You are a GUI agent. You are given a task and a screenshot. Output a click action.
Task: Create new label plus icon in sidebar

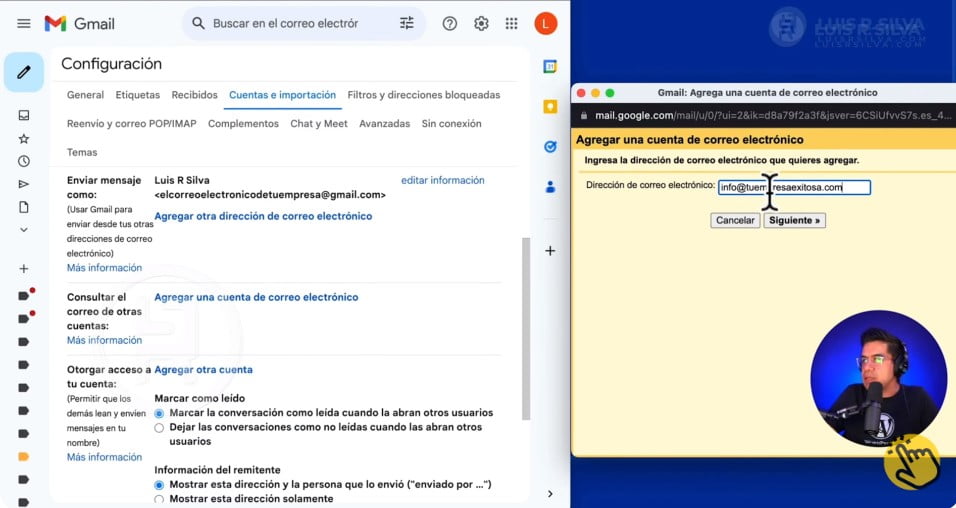24,268
